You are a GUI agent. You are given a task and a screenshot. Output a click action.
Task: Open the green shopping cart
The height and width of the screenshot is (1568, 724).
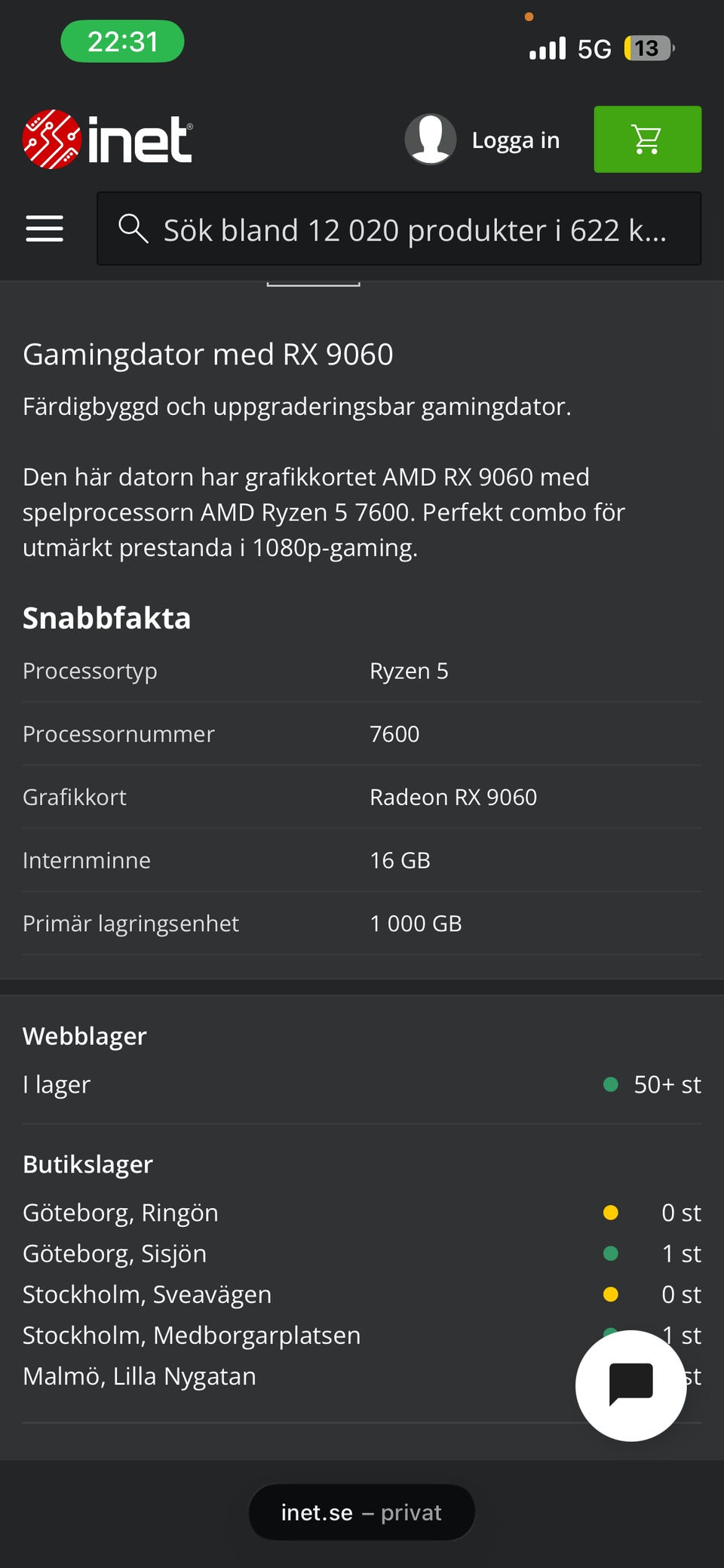pos(647,140)
